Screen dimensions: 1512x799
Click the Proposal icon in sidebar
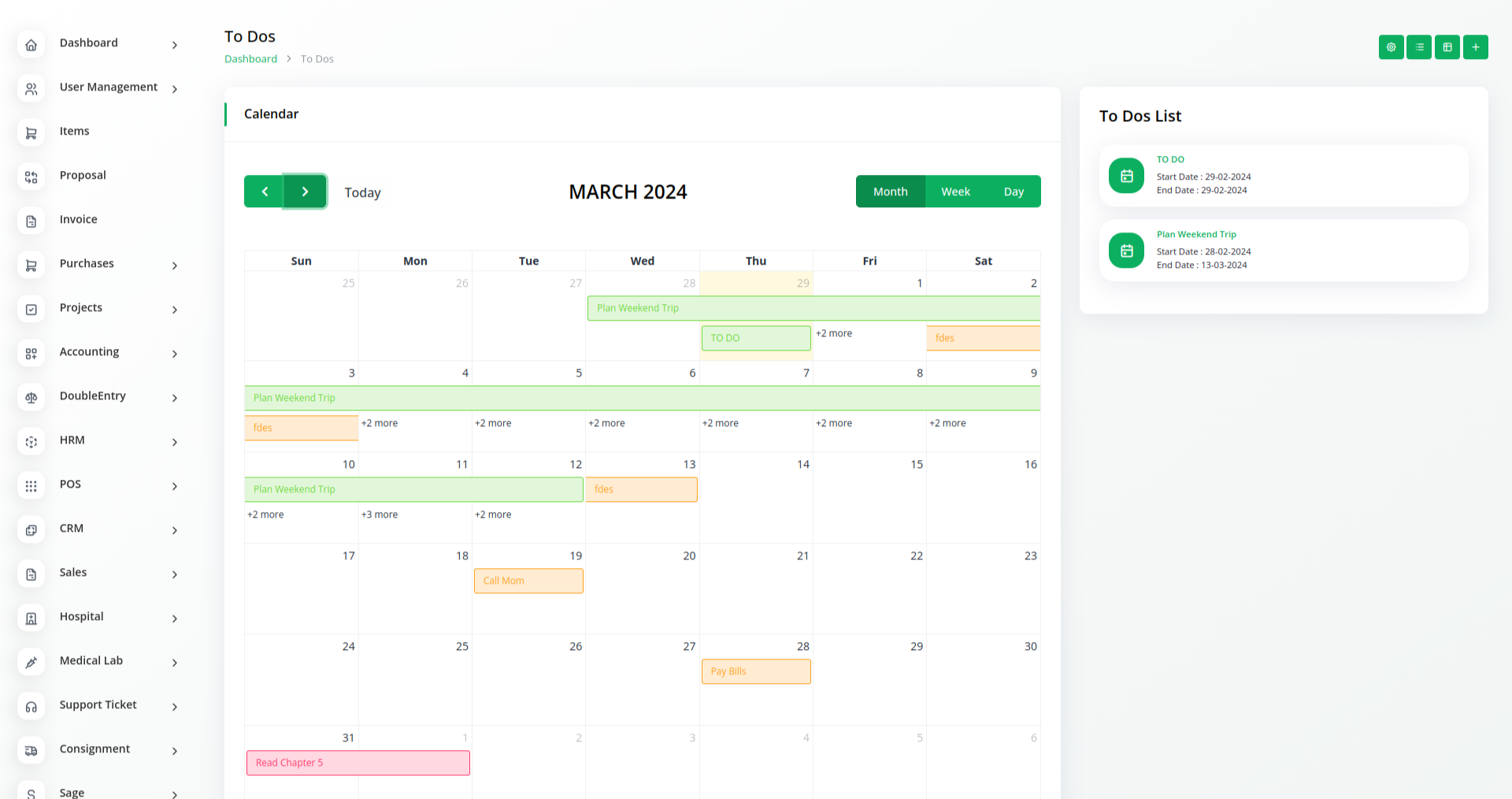[x=31, y=177]
